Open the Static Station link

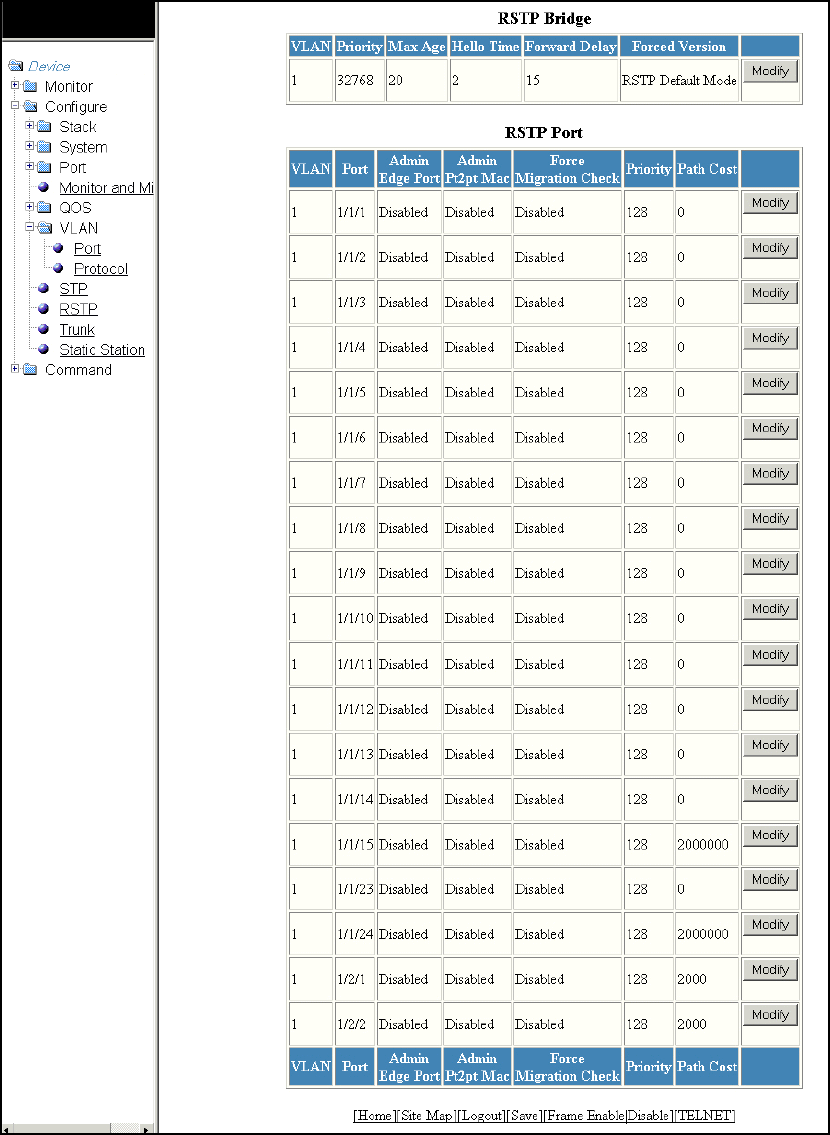[x=102, y=350]
